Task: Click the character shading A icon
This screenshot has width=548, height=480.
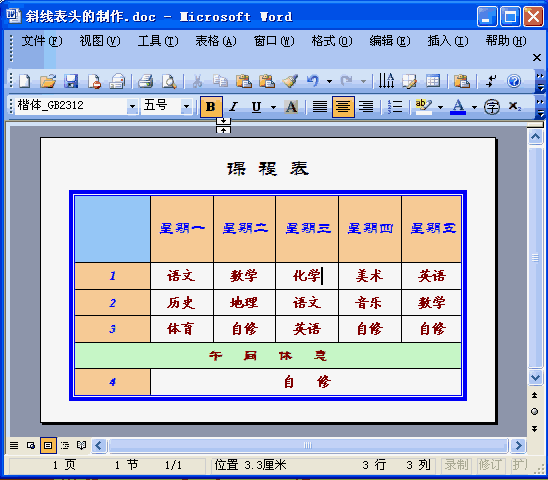Action: click(x=291, y=107)
